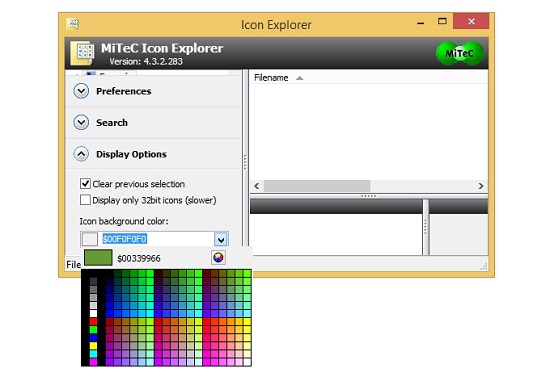
Task: Select the green $00339966 preview swatch
Action: point(98,258)
